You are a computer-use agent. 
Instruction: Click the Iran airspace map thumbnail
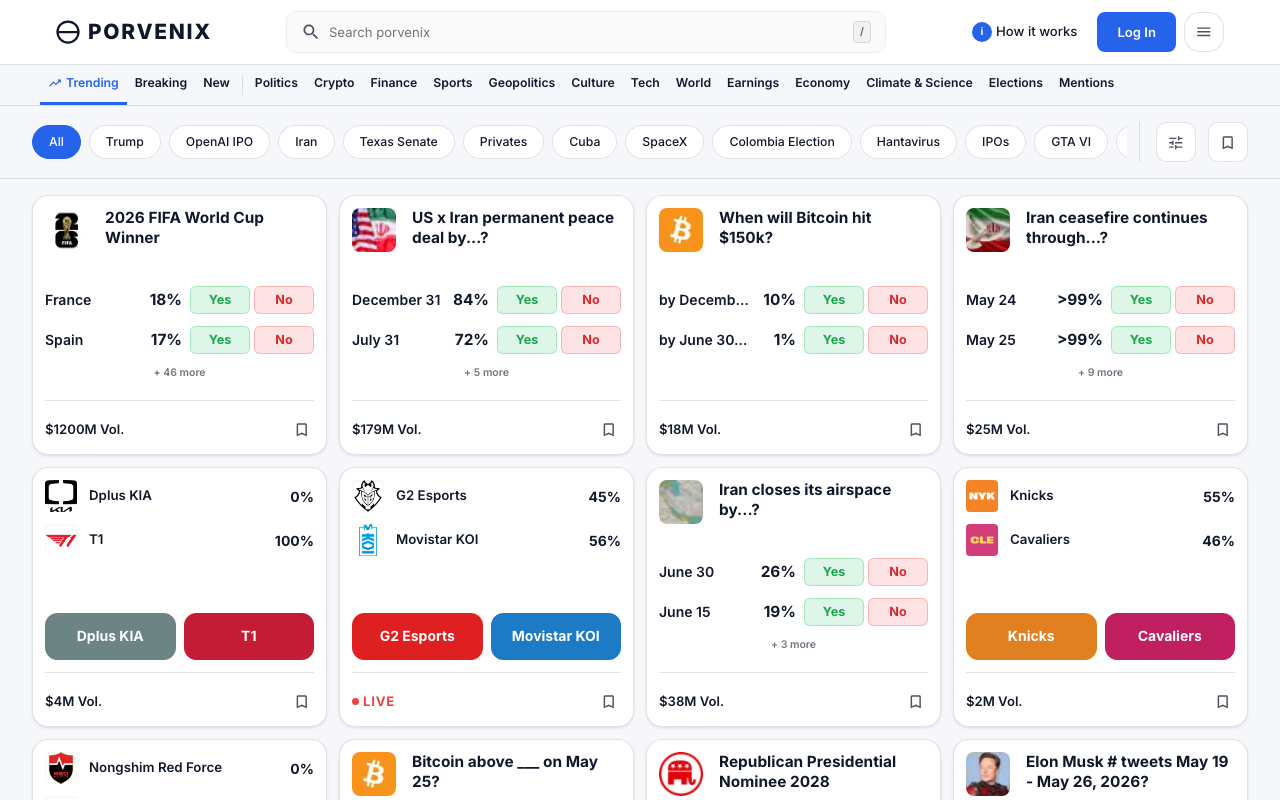681,502
